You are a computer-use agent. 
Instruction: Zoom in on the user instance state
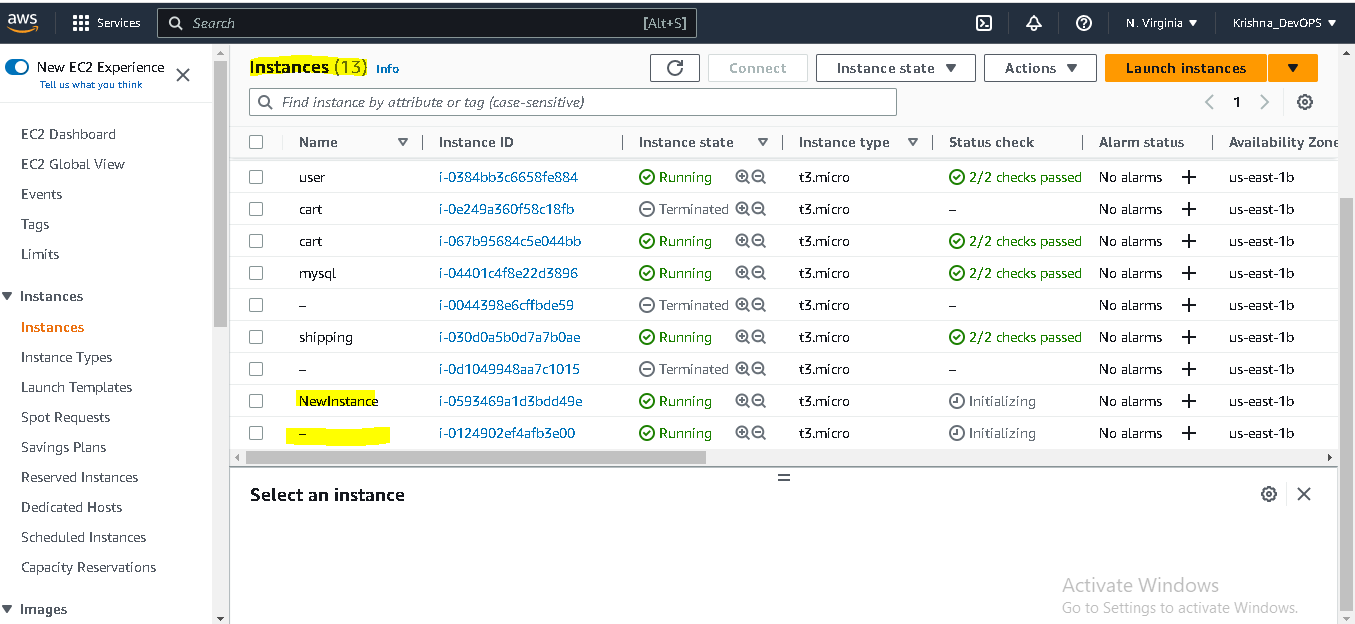(x=741, y=176)
